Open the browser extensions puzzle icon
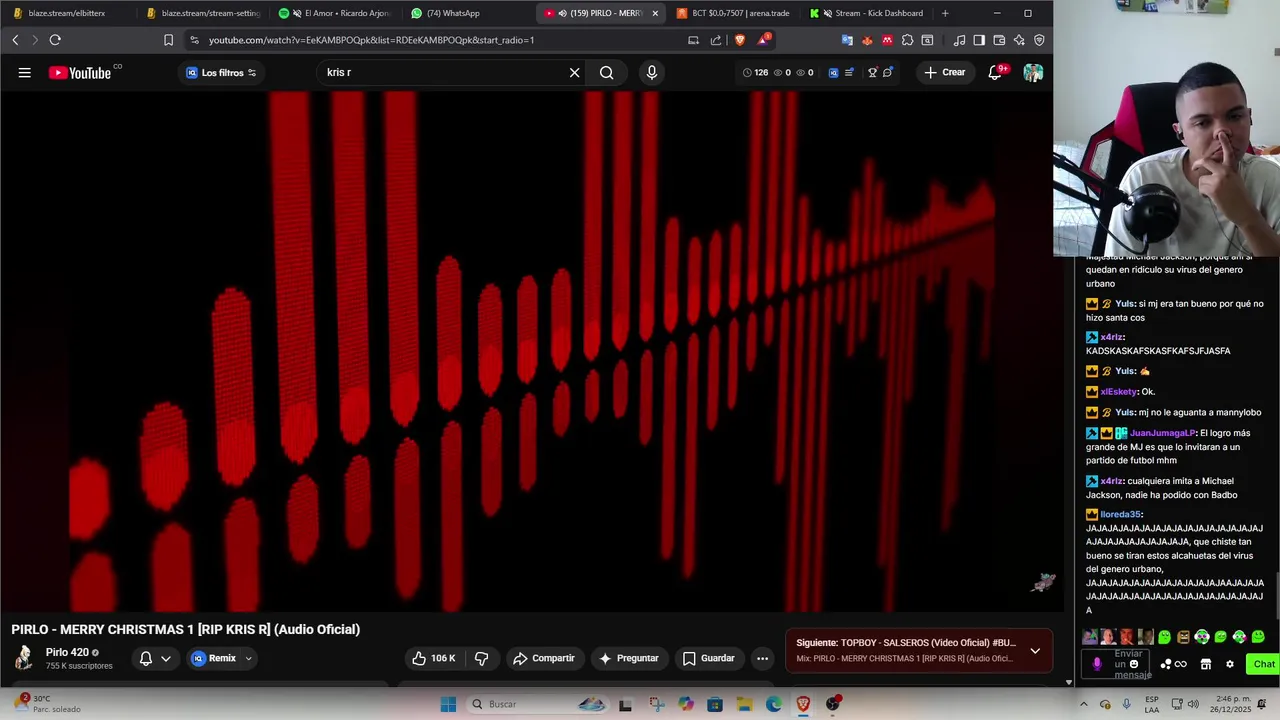The width and height of the screenshot is (1280, 720). point(907,40)
